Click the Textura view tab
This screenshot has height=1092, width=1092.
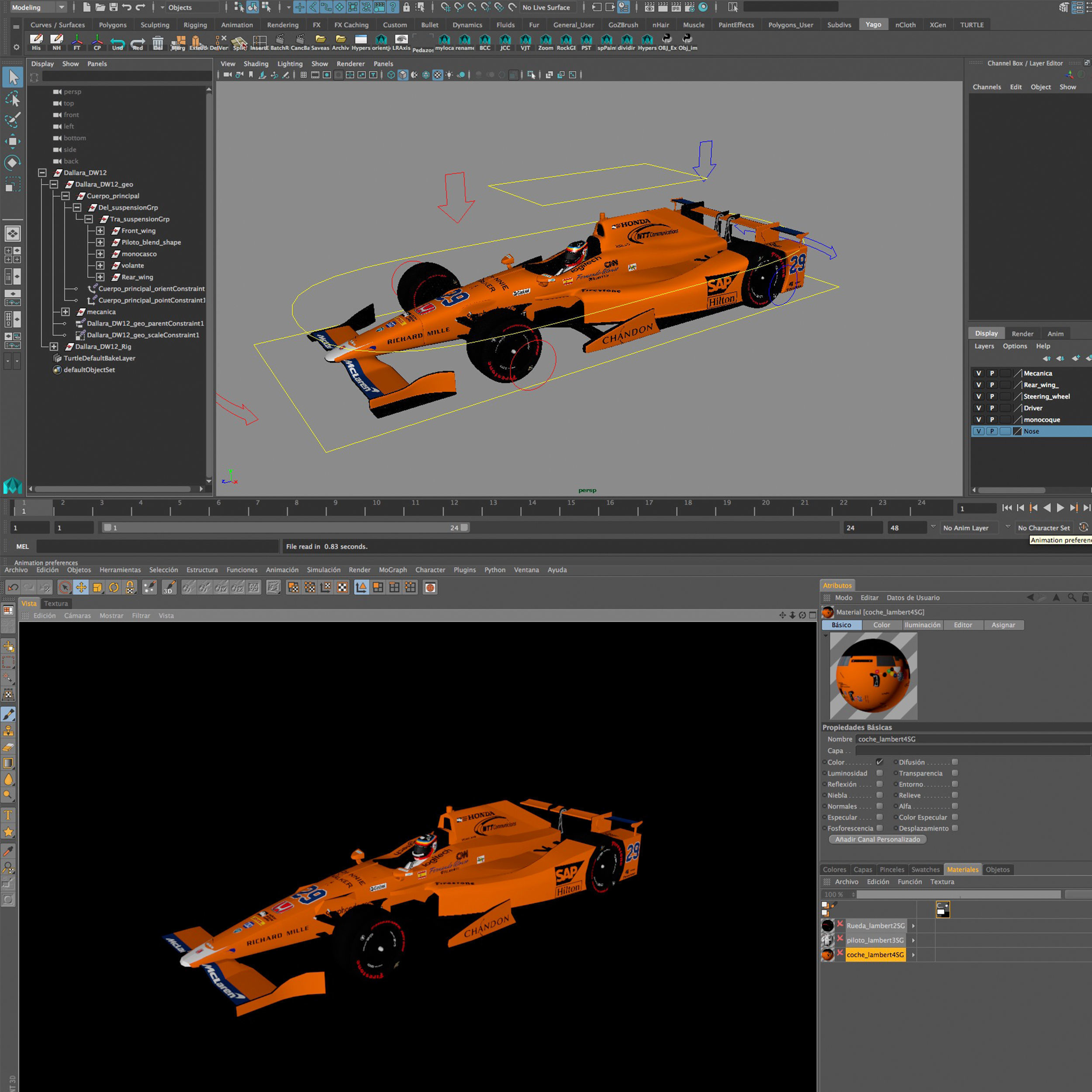click(x=56, y=603)
